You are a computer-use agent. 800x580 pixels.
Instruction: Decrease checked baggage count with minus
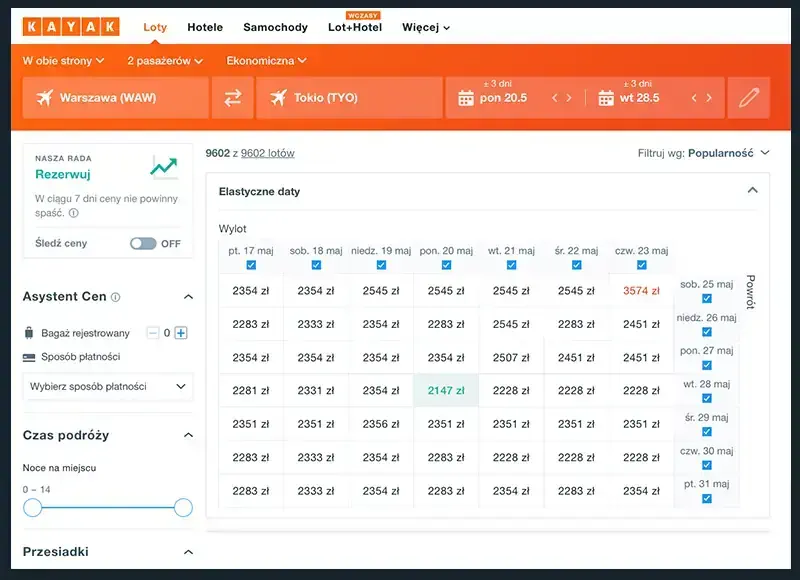click(x=152, y=333)
